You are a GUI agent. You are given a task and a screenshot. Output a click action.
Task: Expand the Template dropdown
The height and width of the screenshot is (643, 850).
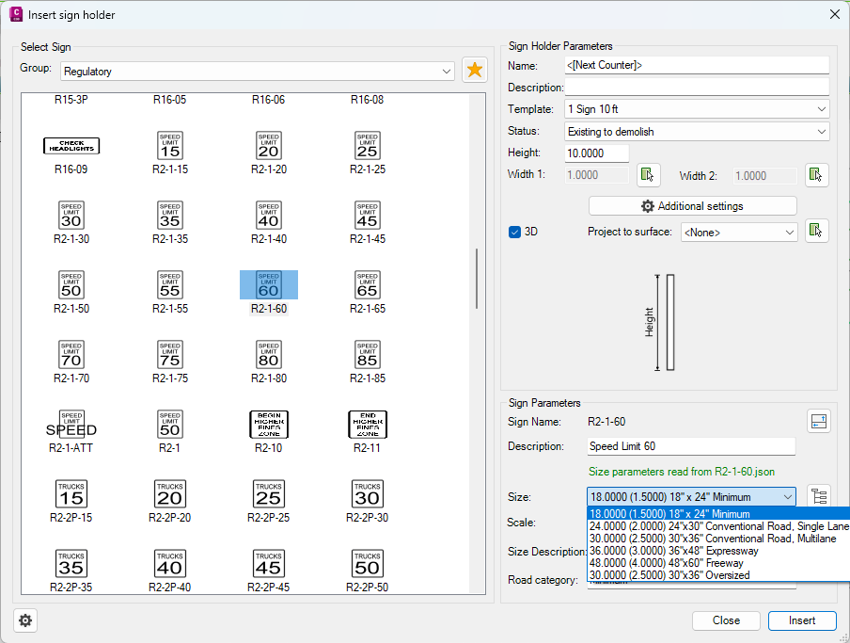click(x=697, y=109)
